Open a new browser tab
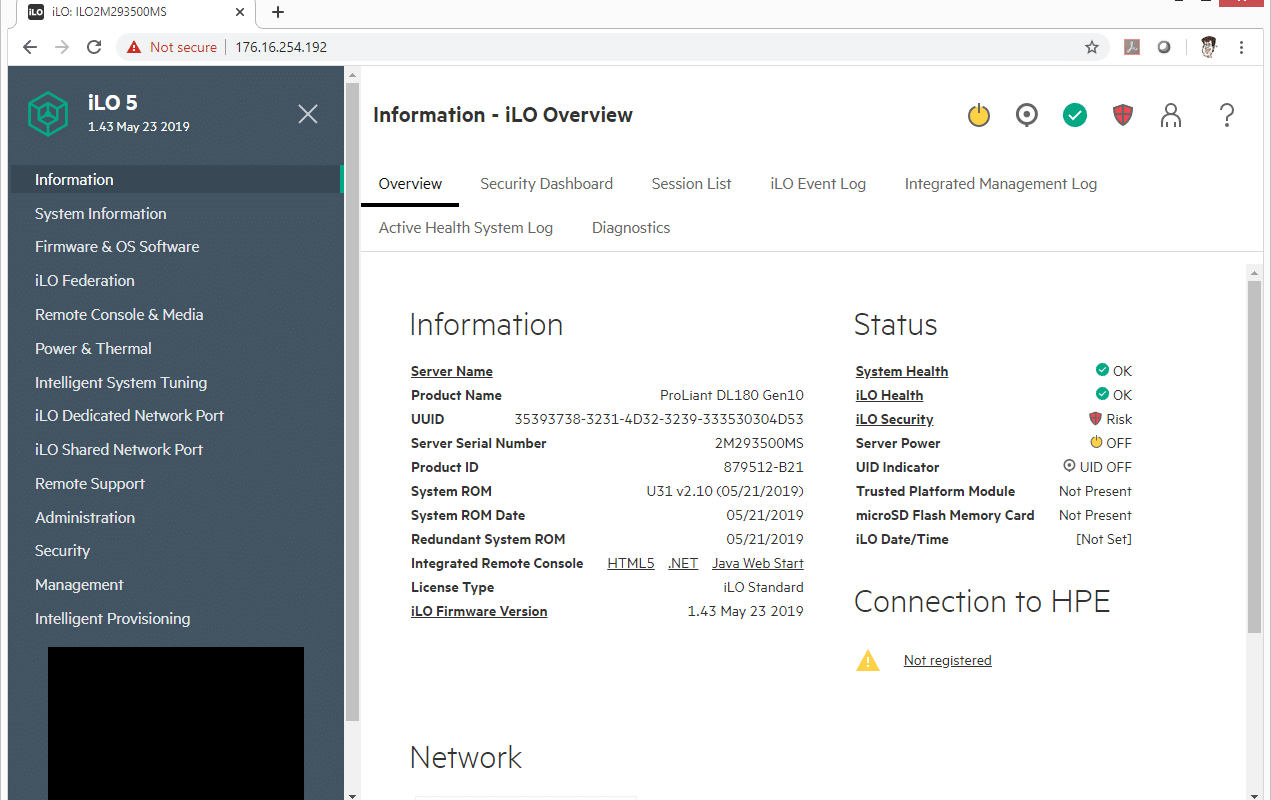The image size is (1271, 800). (x=278, y=12)
